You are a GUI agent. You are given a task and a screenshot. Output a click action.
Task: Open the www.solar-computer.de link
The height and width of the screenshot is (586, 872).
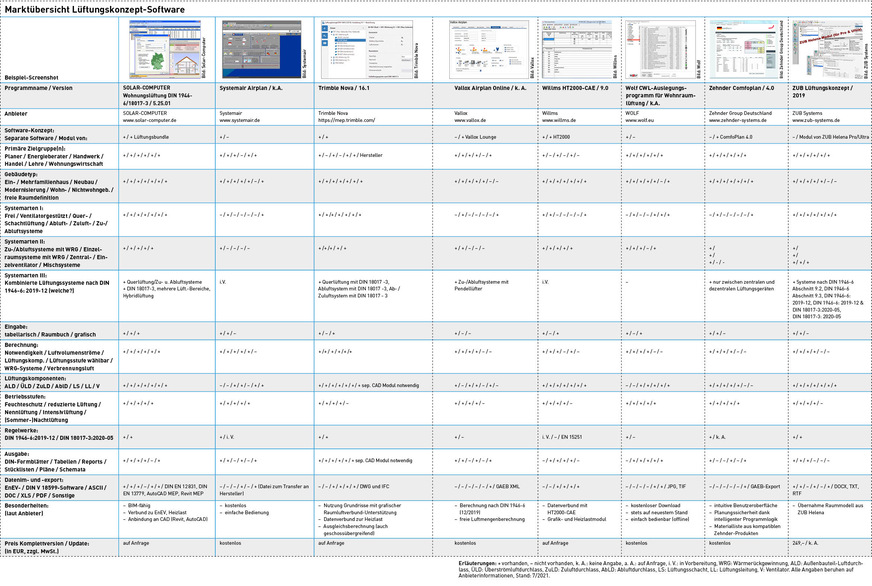[x=151, y=120]
